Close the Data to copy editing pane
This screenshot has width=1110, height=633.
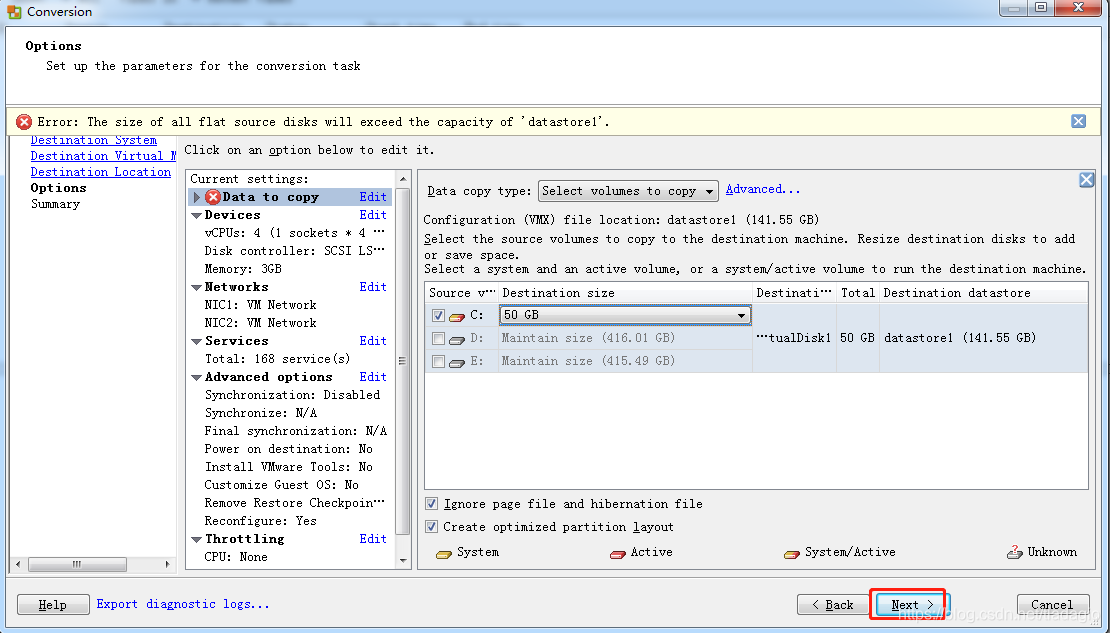pos(1087,180)
